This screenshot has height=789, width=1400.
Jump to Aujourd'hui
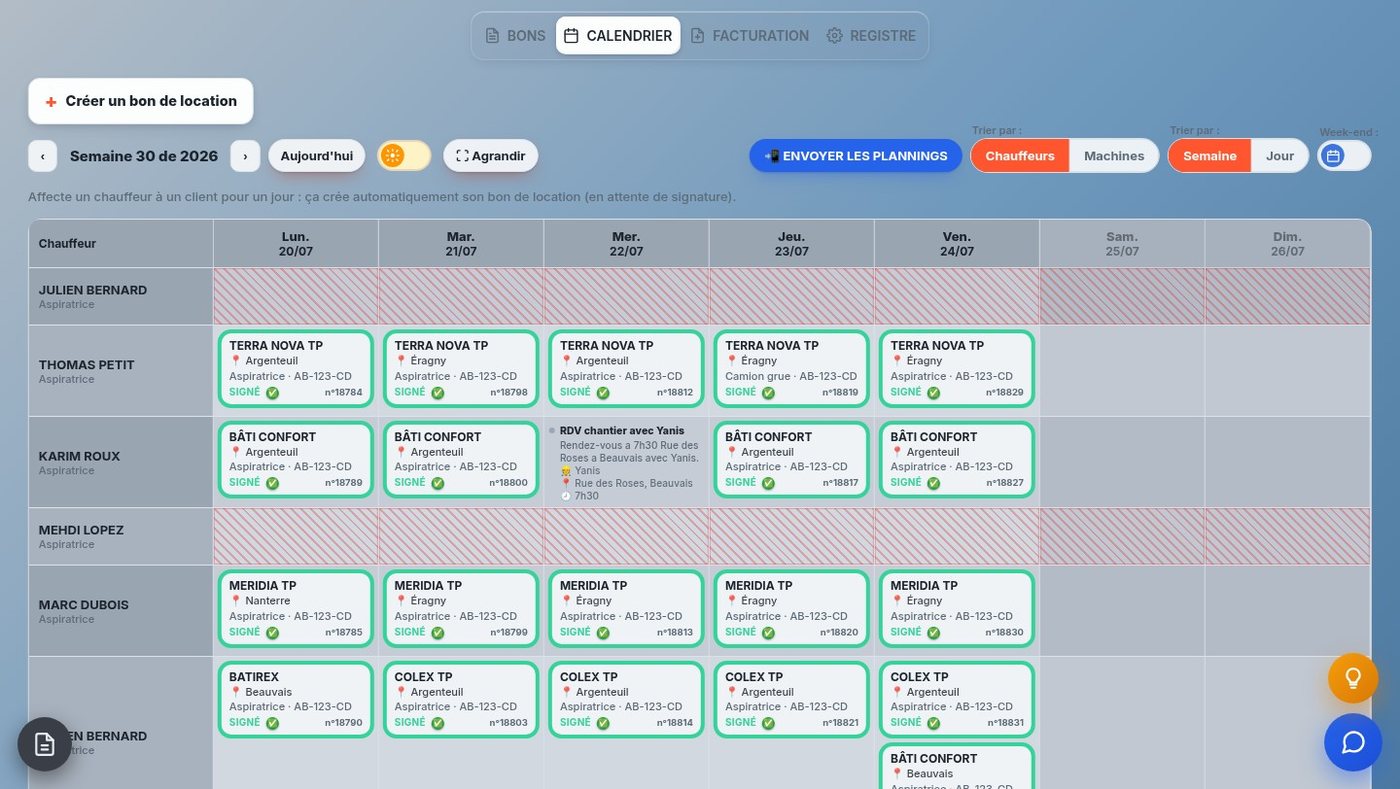[x=316, y=156]
